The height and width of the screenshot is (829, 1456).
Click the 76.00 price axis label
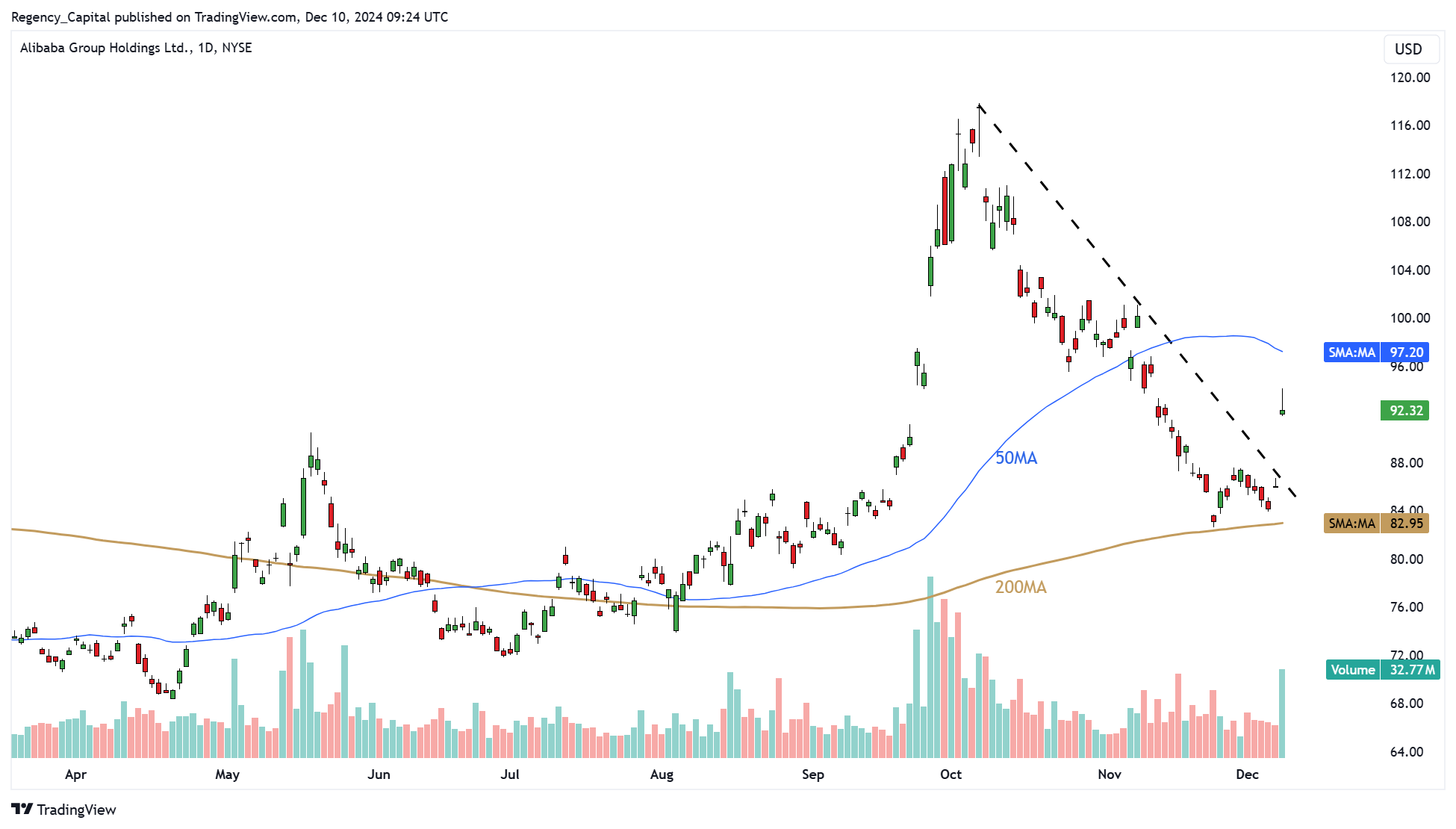pyautogui.click(x=1407, y=607)
